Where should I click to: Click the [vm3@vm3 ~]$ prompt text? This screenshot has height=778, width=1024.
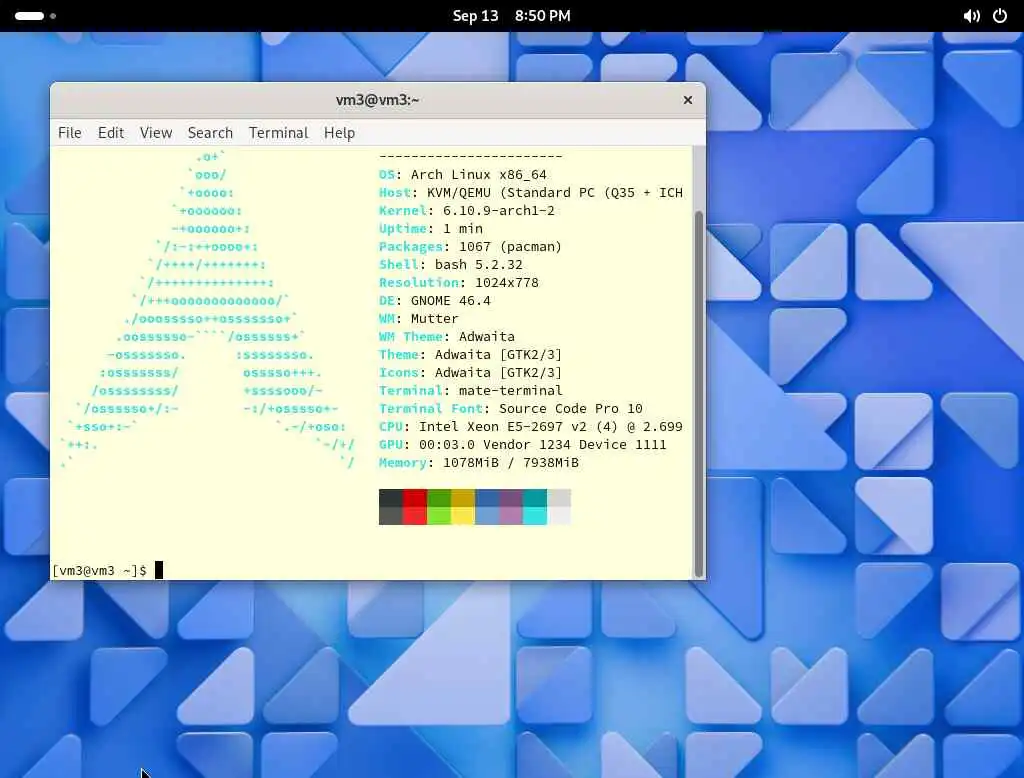coord(99,570)
